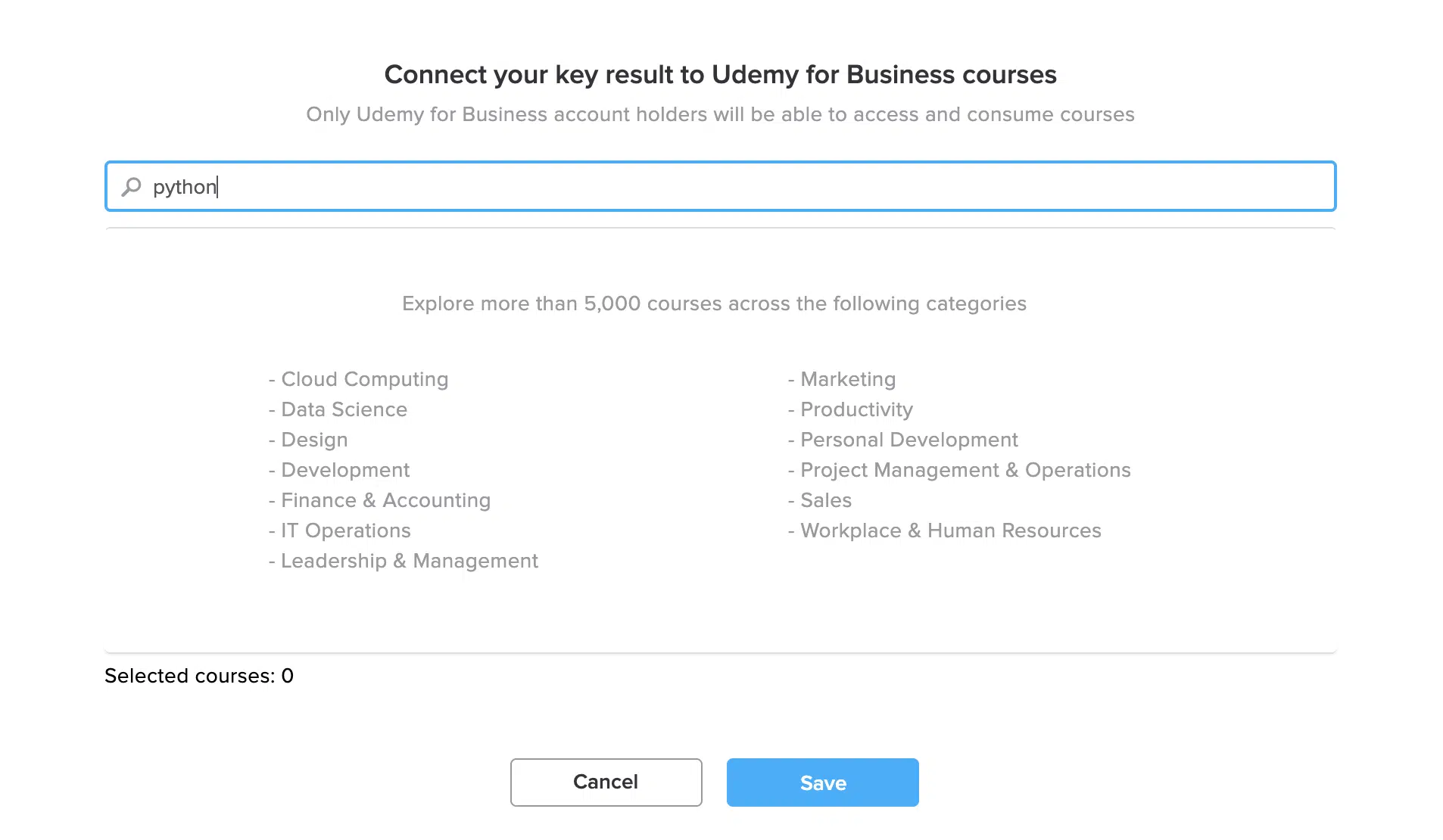Click the Explore 5,000 courses text
The image size is (1443, 840).
tap(714, 303)
